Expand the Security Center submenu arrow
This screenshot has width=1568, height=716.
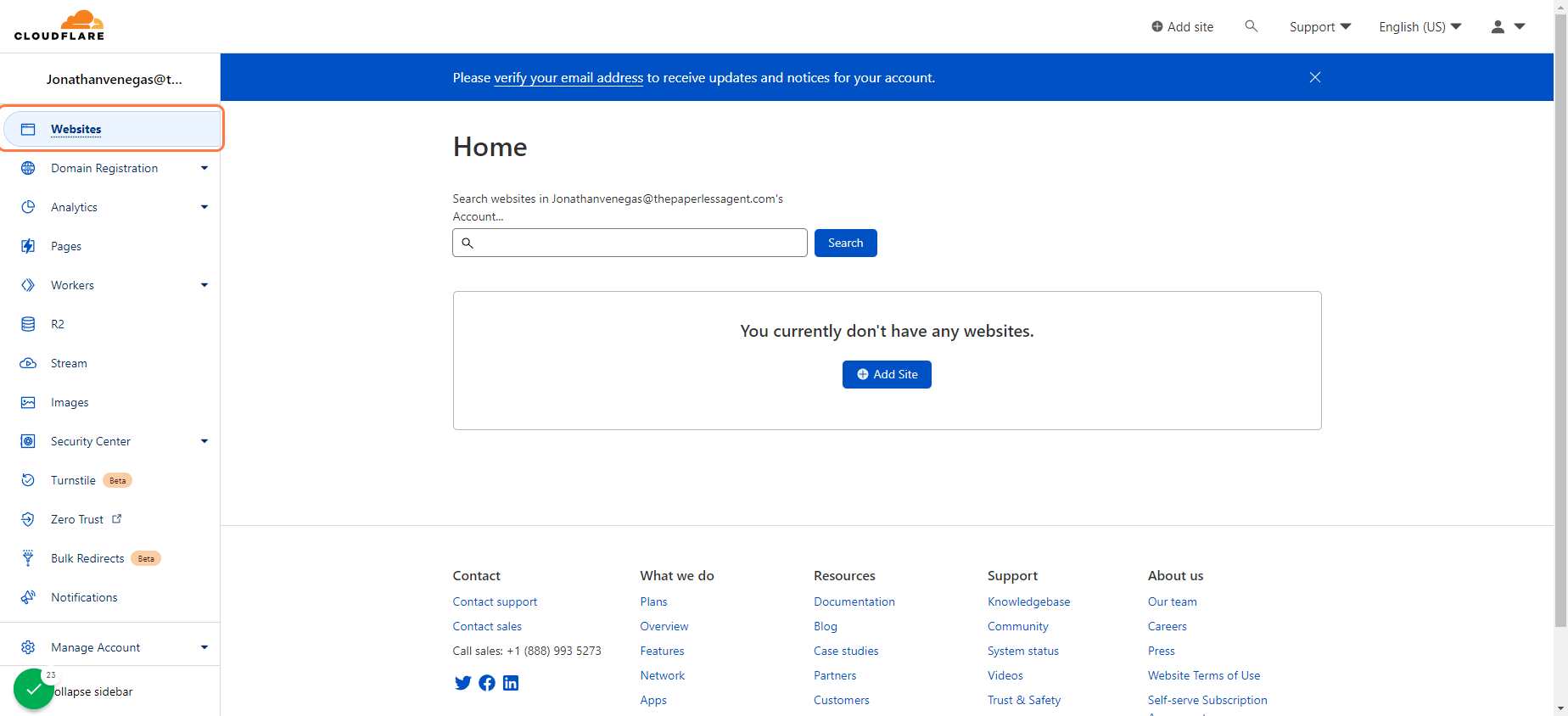204,441
